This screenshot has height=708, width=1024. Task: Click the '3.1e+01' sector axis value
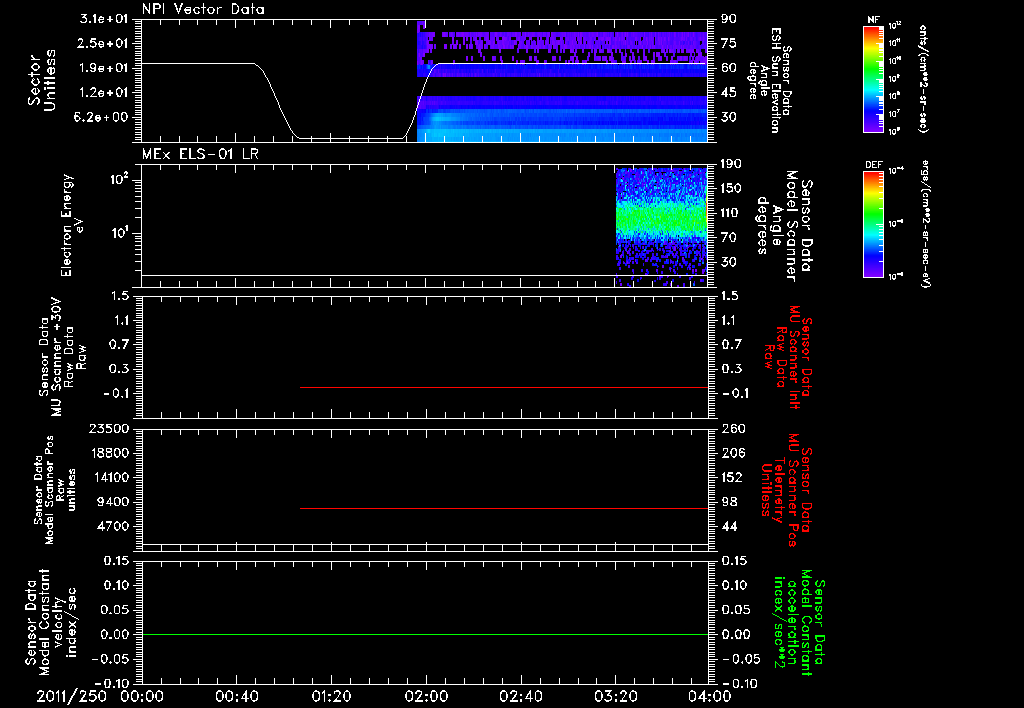coord(104,18)
